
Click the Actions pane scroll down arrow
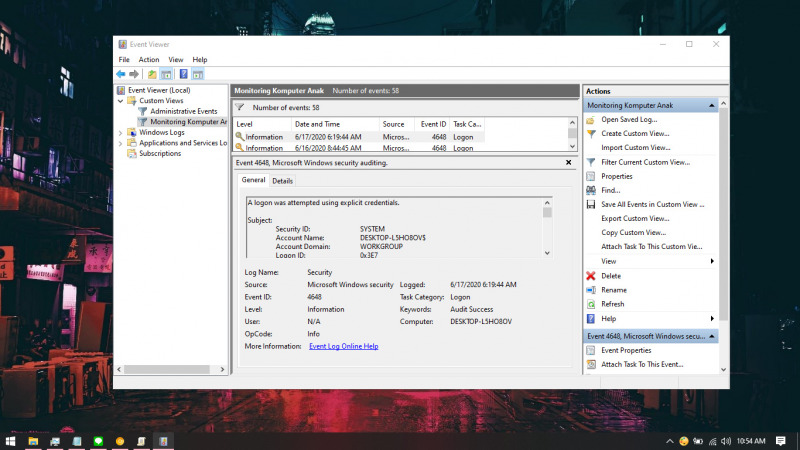[x=723, y=370]
